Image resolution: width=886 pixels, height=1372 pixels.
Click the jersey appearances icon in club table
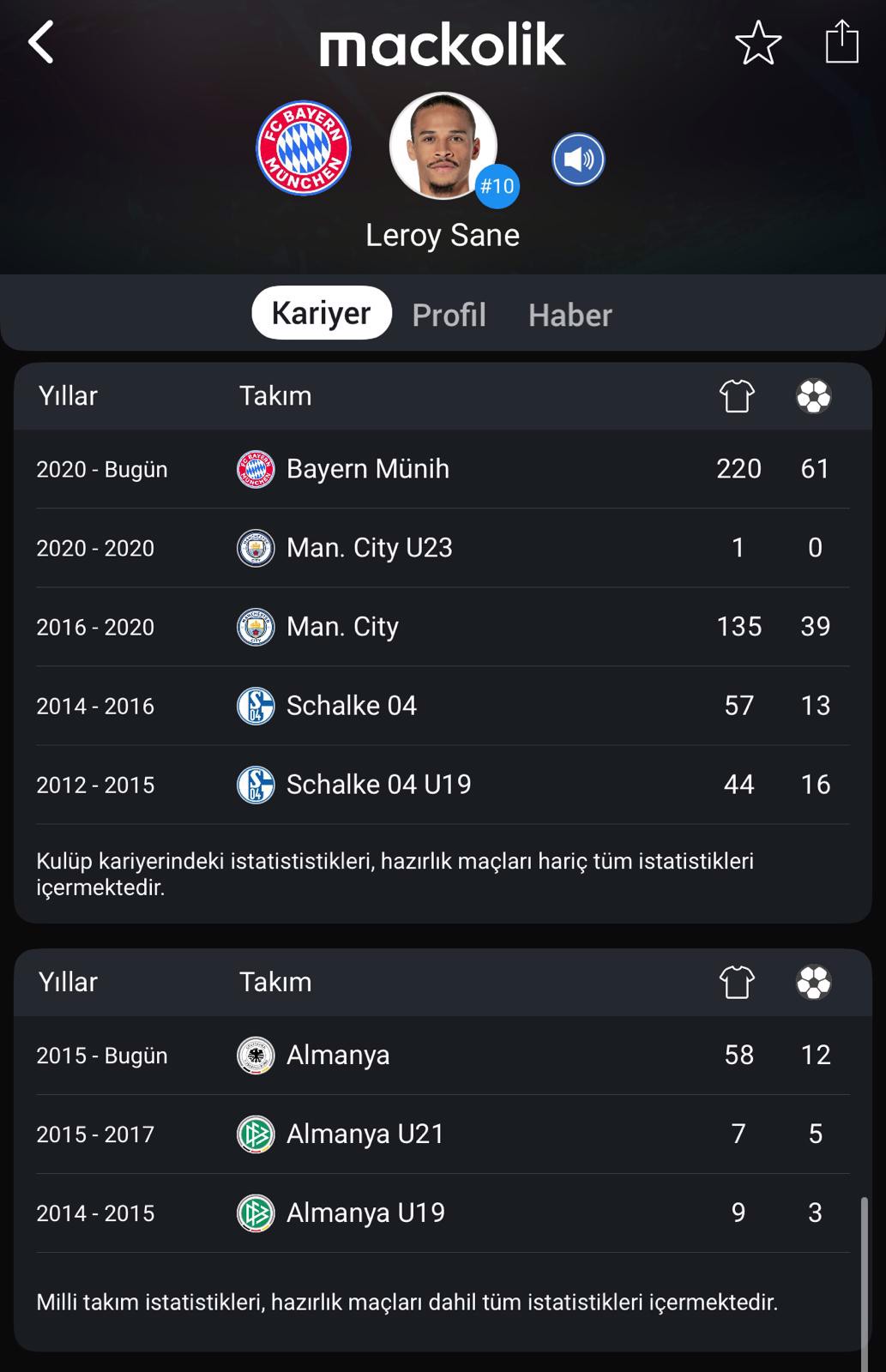[737, 396]
